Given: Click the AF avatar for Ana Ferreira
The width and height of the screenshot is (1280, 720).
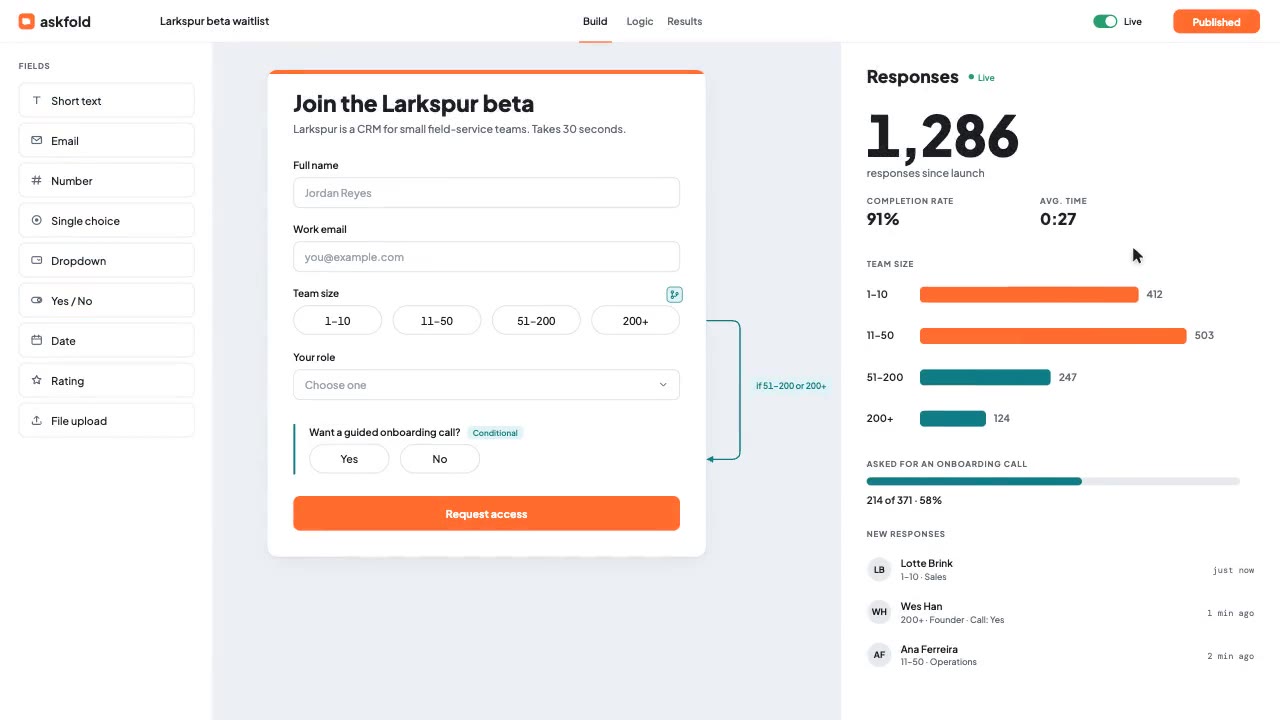Looking at the screenshot, I should (x=879, y=655).
